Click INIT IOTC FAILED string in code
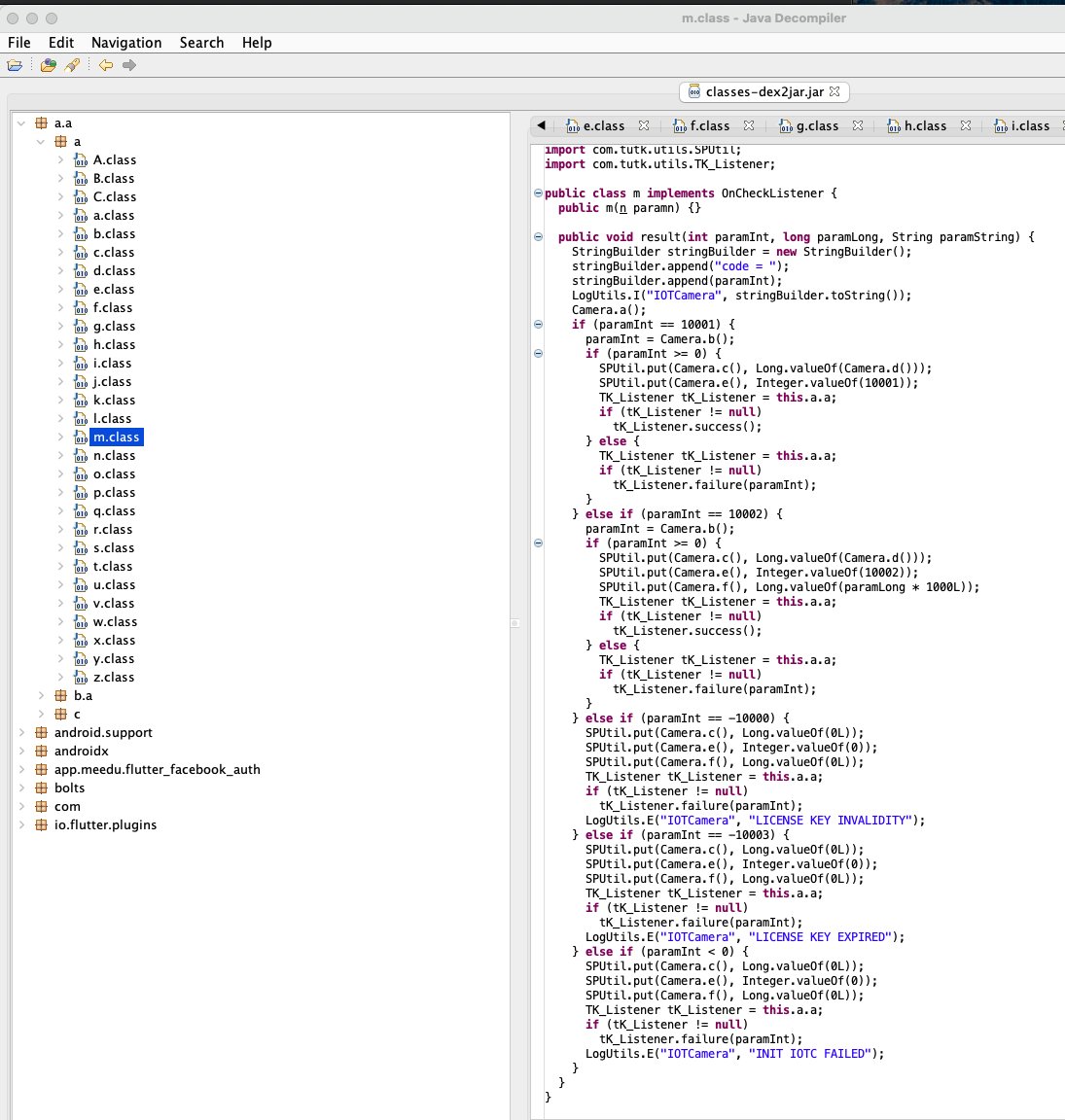The width and height of the screenshot is (1065, 1120). [809, 1054]
